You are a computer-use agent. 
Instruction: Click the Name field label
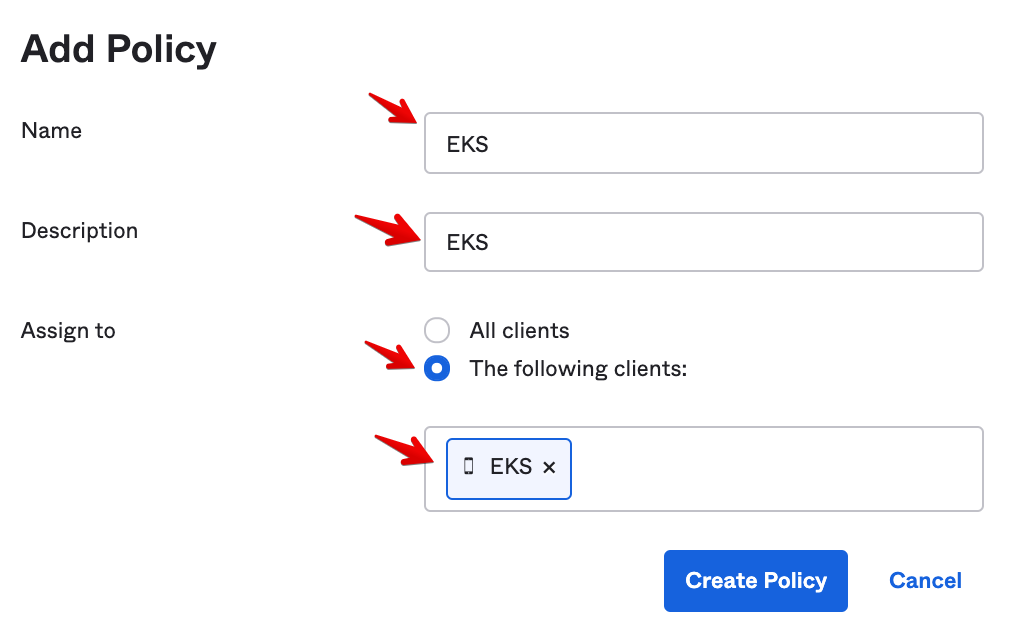tap(51, 130)
